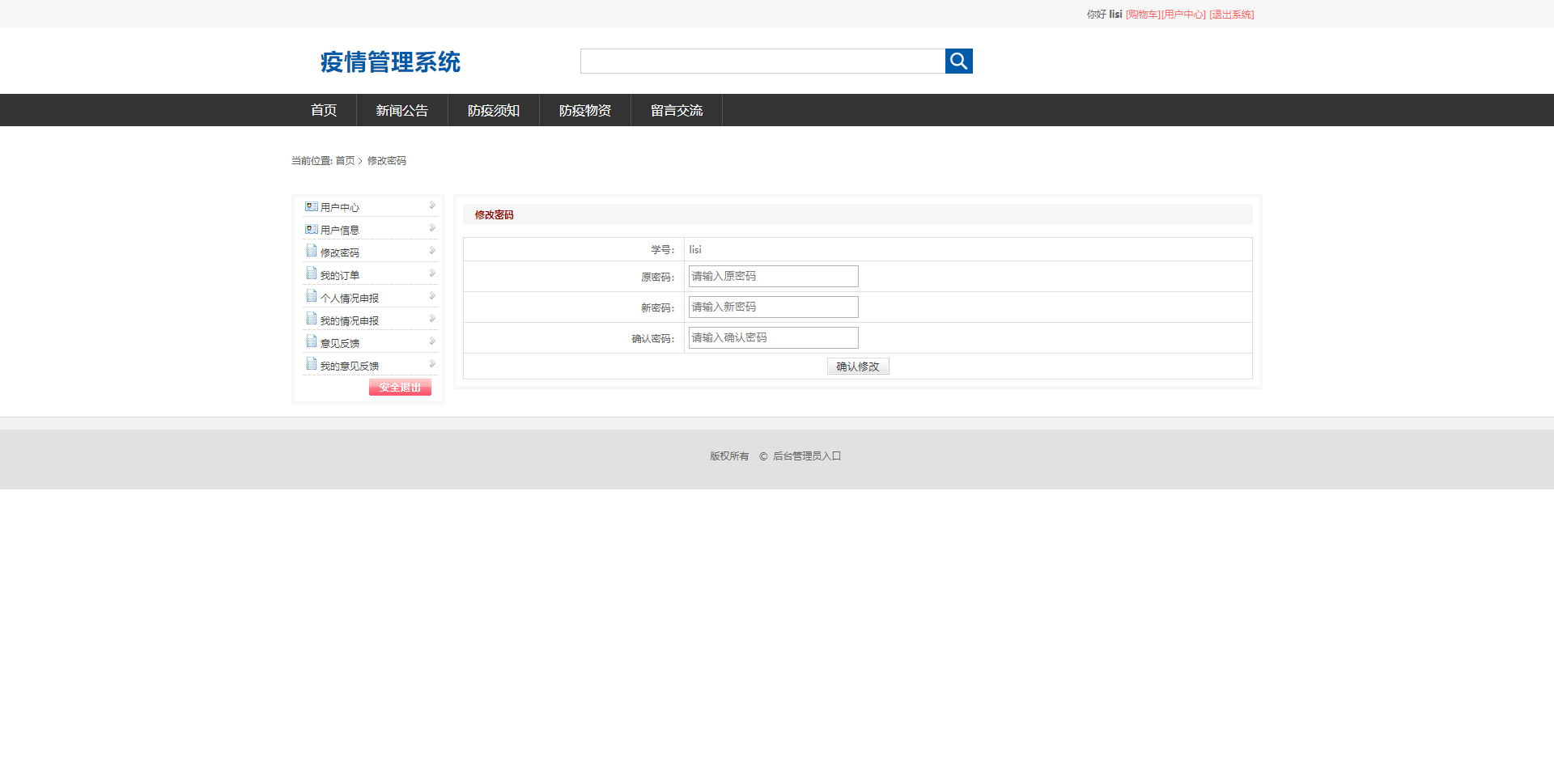Click the 首页 breadcrumb link
This screenshot has width=1554, height=784.
click(345, 161)
